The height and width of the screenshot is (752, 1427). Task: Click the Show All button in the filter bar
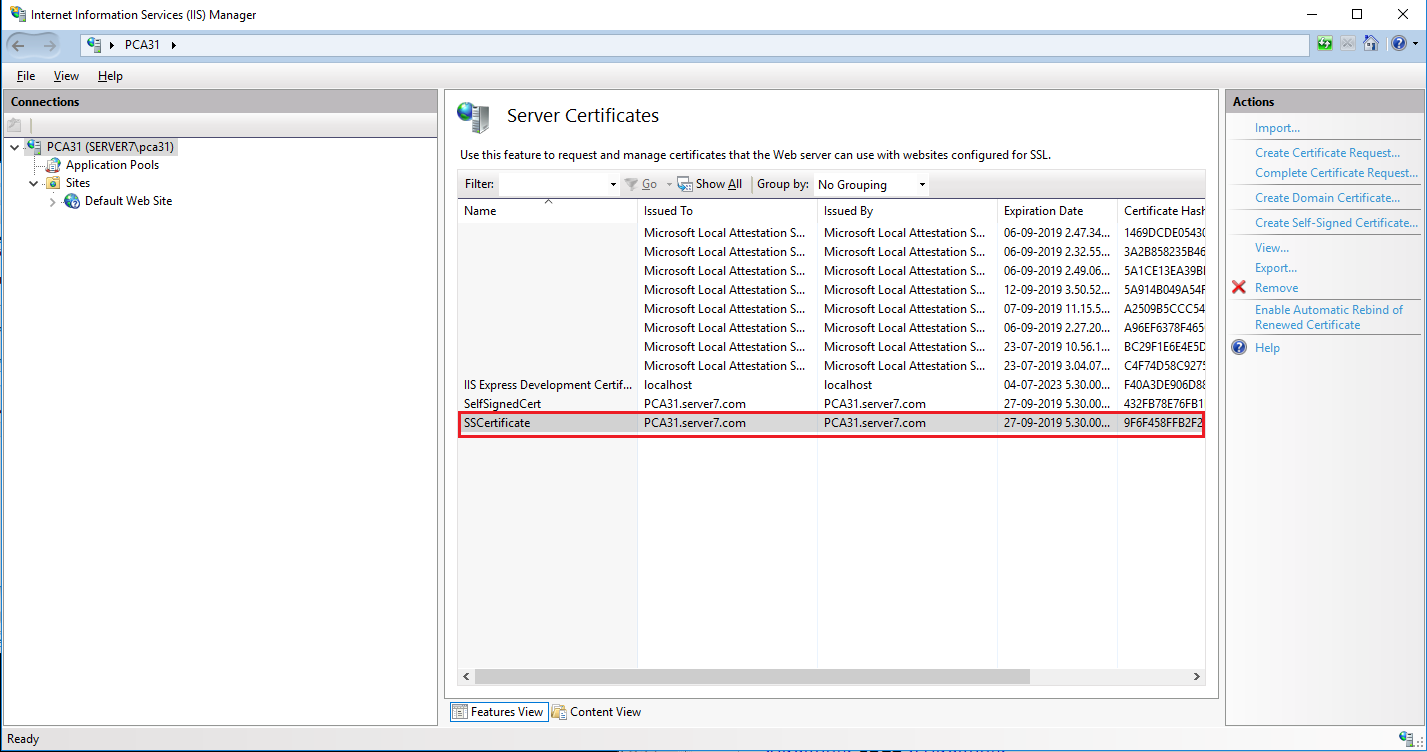710,184
